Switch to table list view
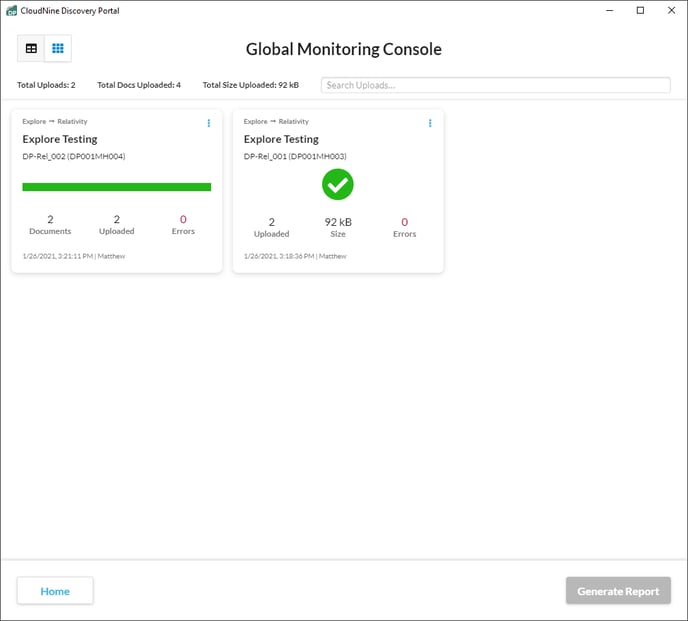 click(x=31, y=48)
